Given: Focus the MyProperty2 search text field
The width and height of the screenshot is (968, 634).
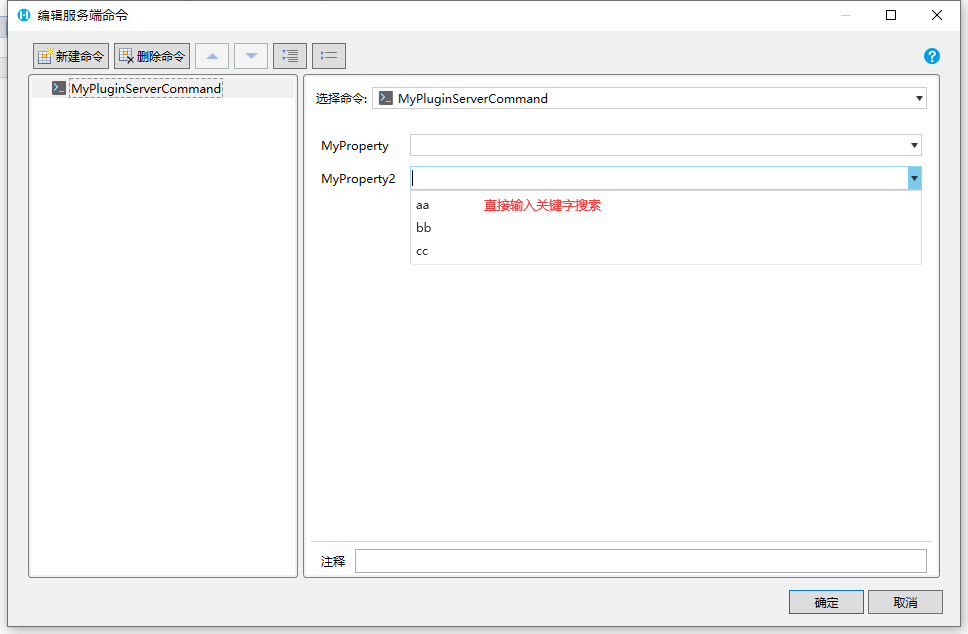Looking at the screenshot, I should [659, 178].
